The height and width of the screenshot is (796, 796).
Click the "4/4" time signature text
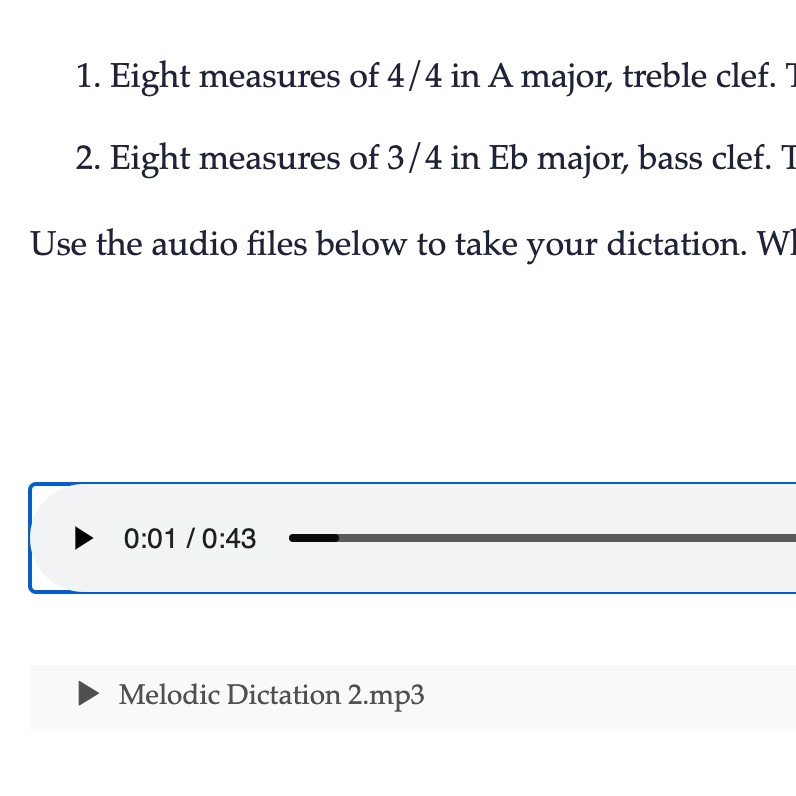(x=414, y=76)
